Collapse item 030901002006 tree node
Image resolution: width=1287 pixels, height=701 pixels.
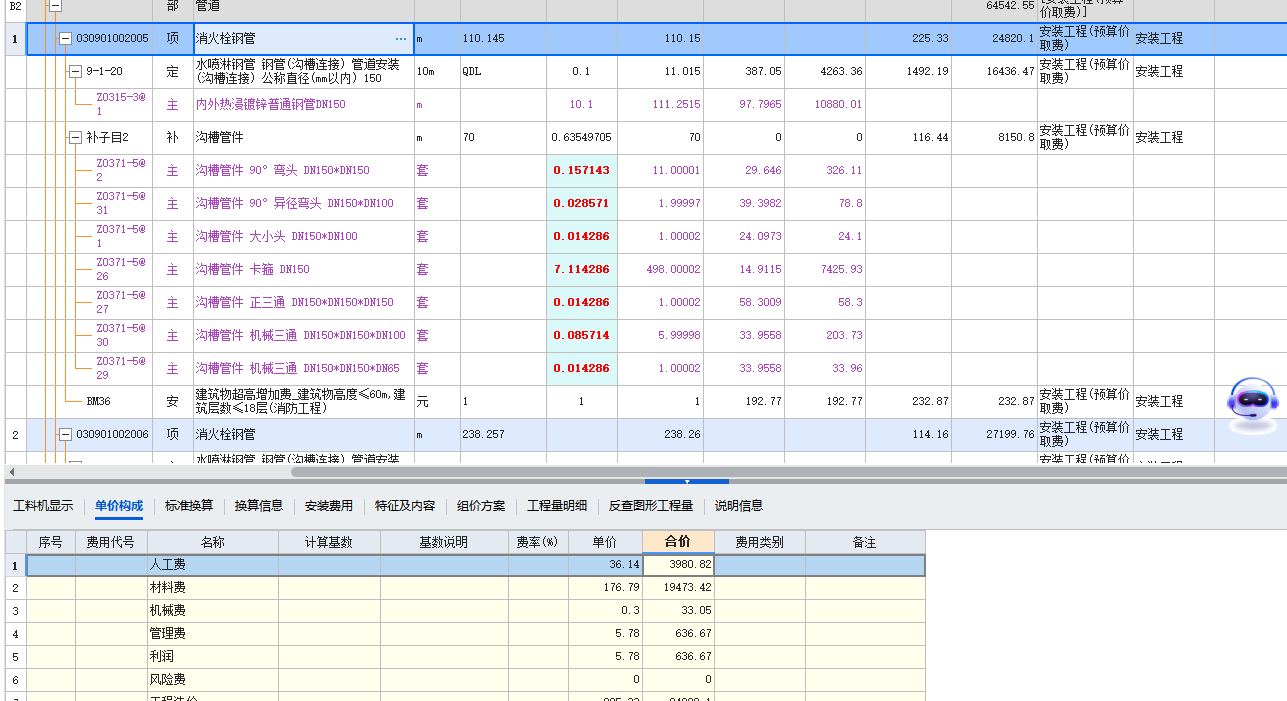click(65, 435)
